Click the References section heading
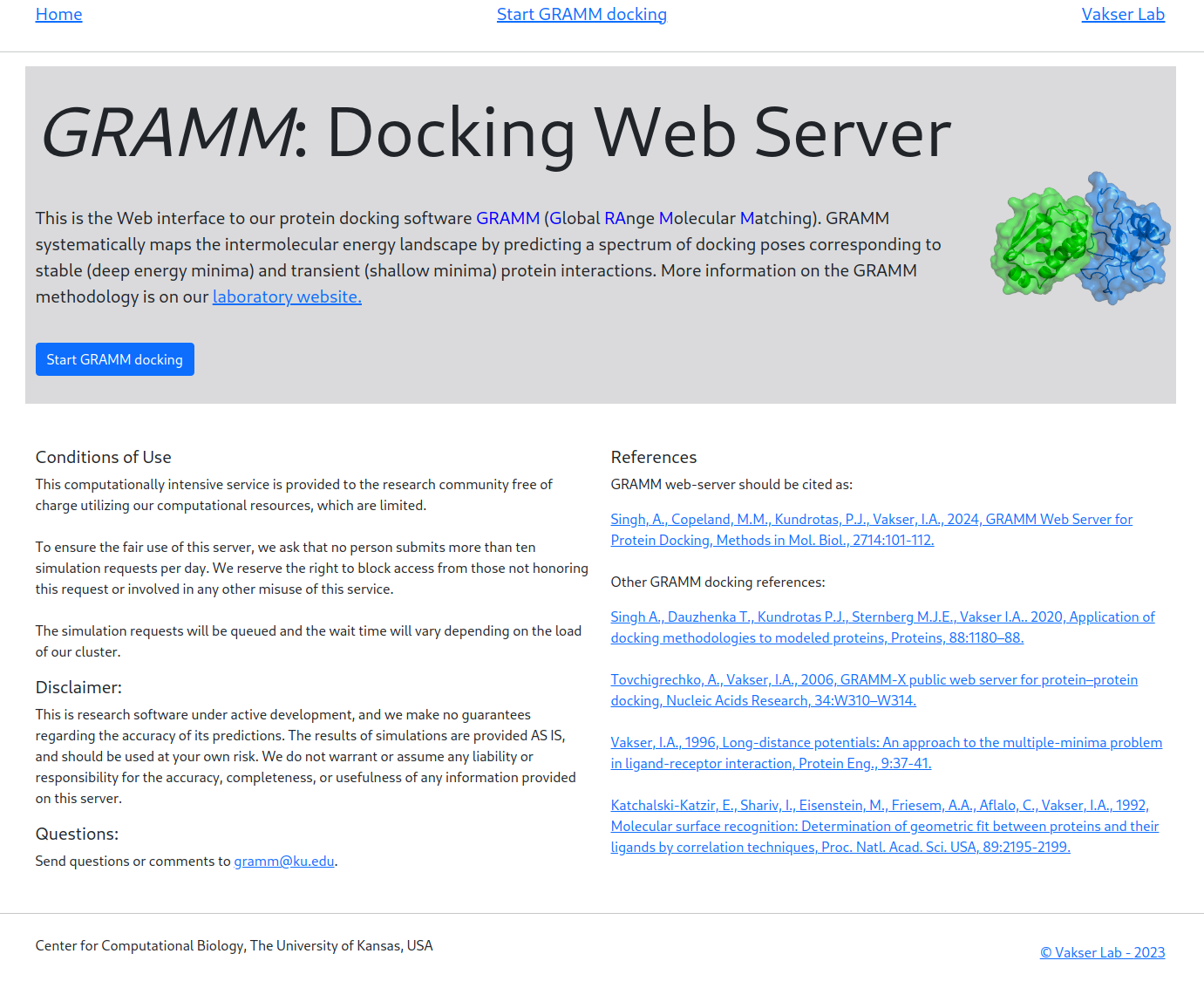Image resolution: width=1204 pixels, height=981 pixels. (x=654, y=458)
